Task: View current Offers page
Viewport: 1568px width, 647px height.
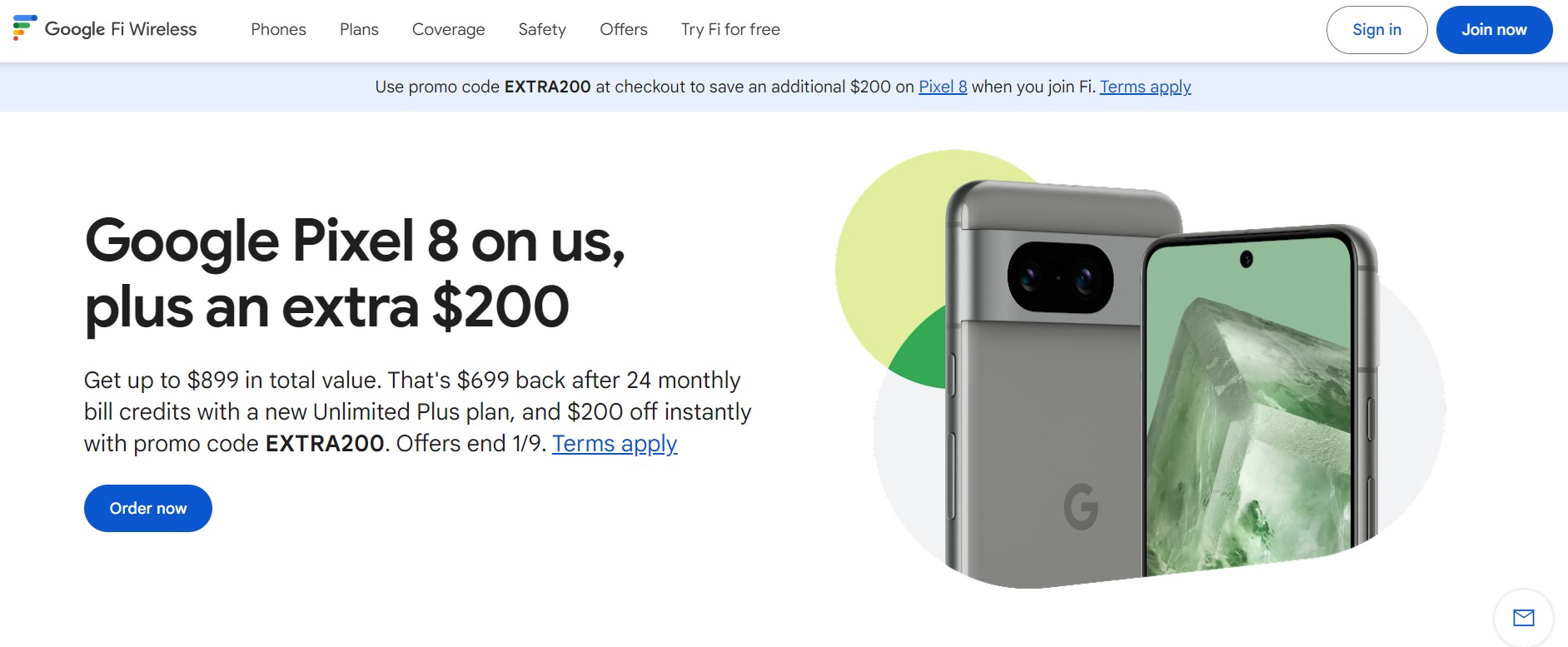Action: coord(623,30)
